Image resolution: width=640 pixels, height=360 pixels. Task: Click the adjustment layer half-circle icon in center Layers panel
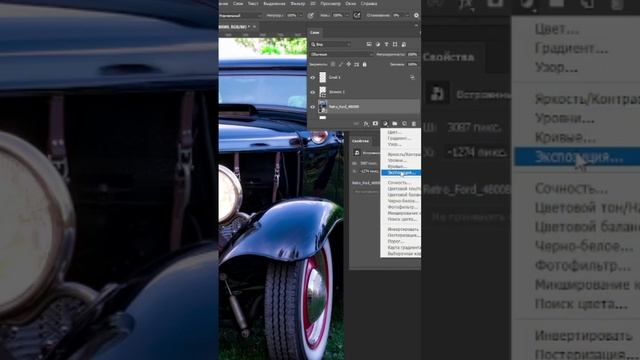pos(385,124)
